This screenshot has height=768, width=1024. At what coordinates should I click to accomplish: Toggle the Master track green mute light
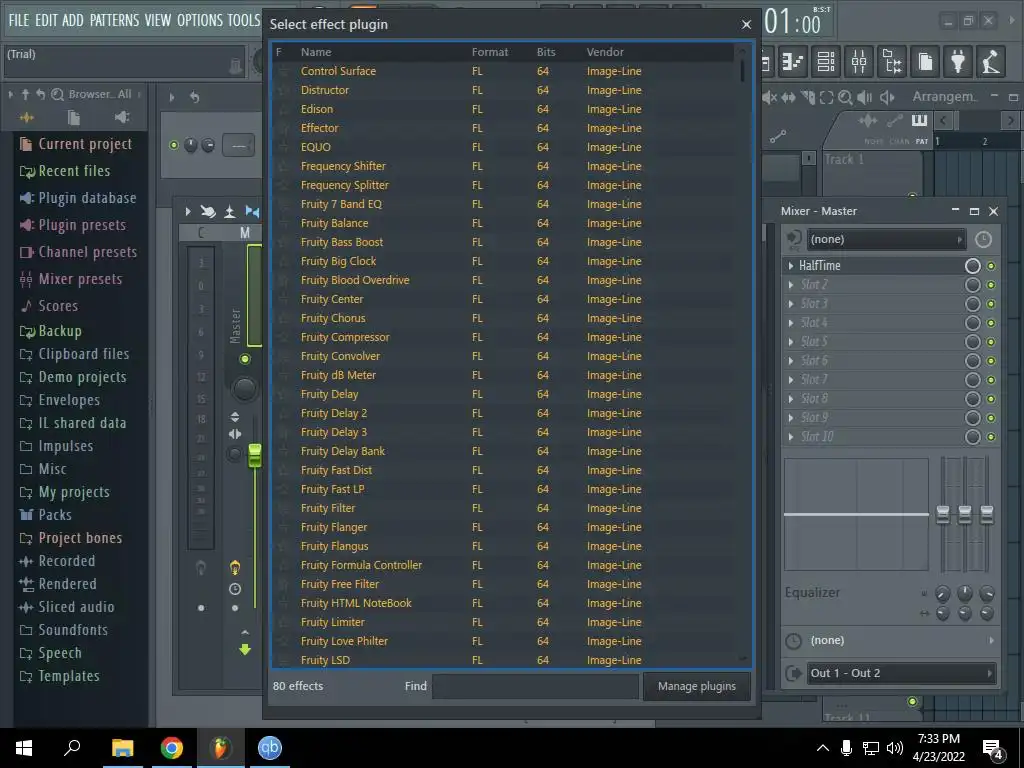tap(245, 359)
